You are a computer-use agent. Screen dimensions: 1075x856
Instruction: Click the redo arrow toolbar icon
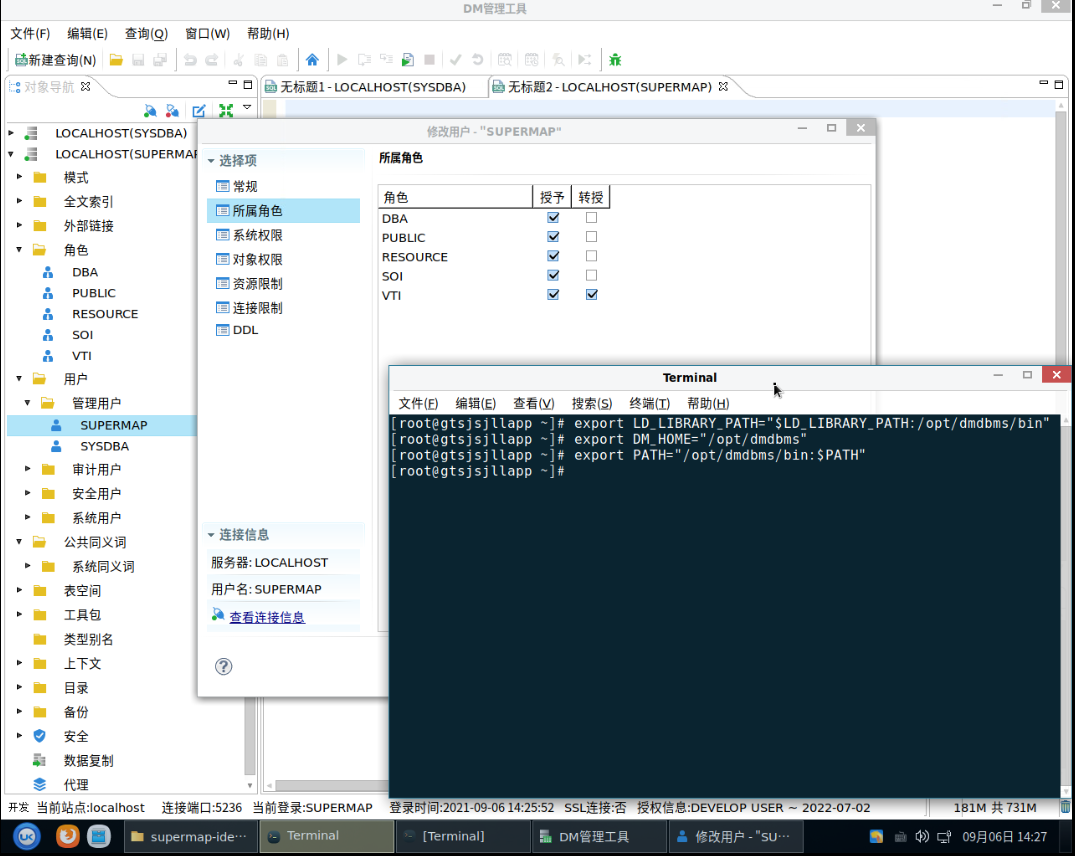212,60
